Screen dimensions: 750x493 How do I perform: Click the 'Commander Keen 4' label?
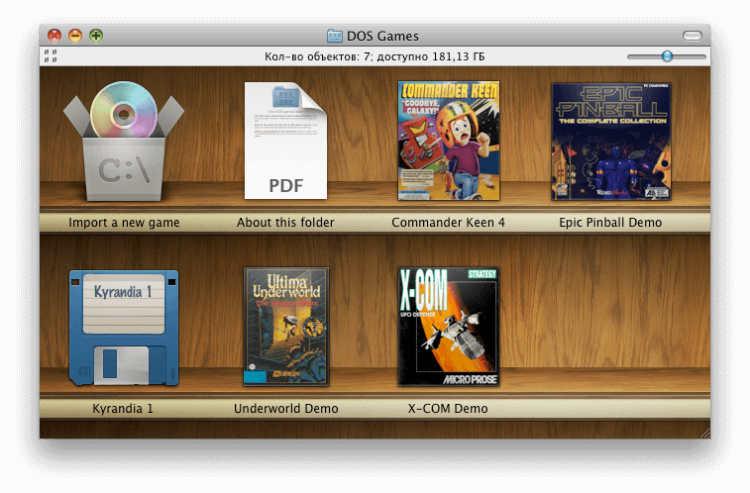click(448, 222)
